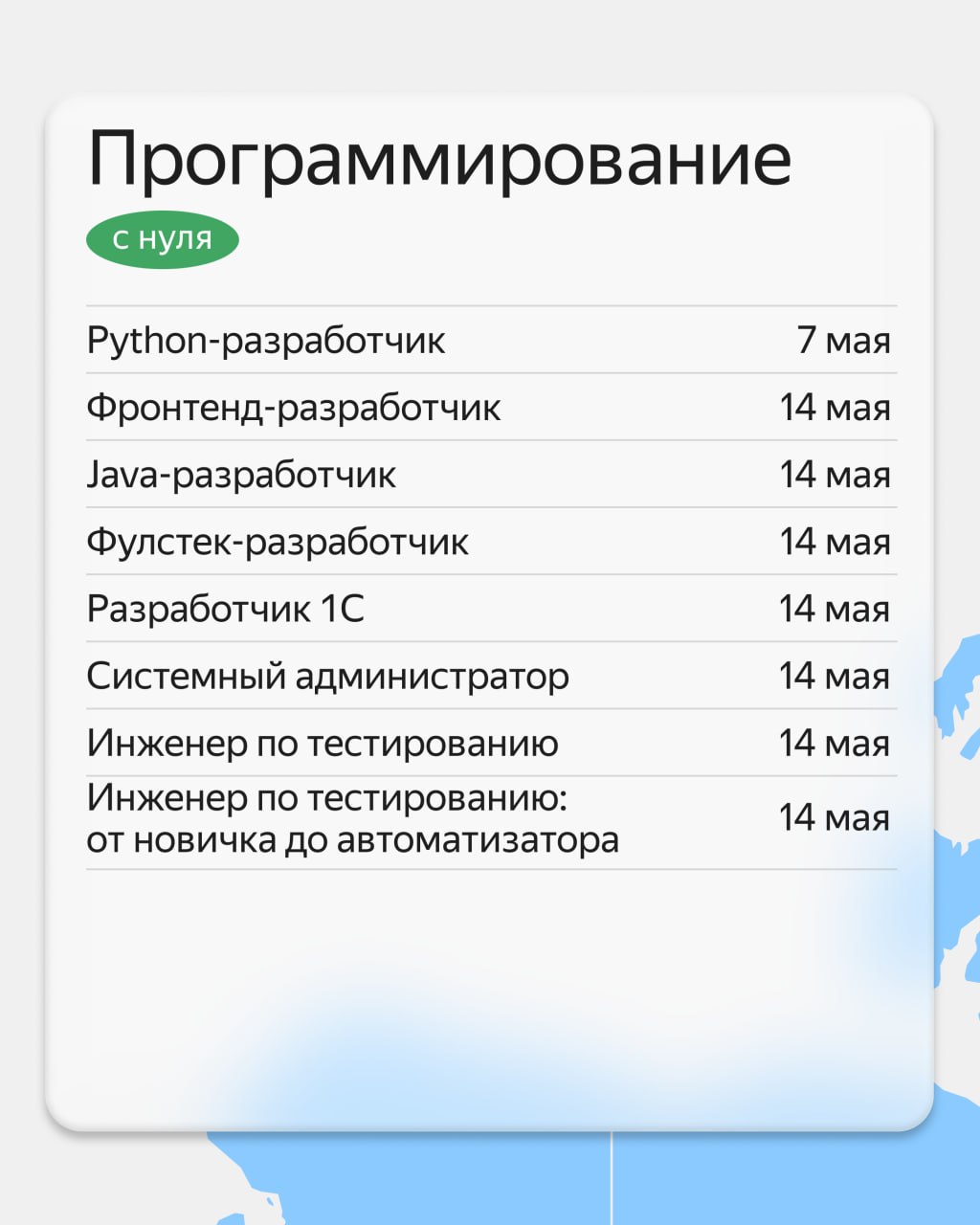This screenshot has width=980, height=1225.
Task: Click the blue map area below the card
Action: [593, 1182]
